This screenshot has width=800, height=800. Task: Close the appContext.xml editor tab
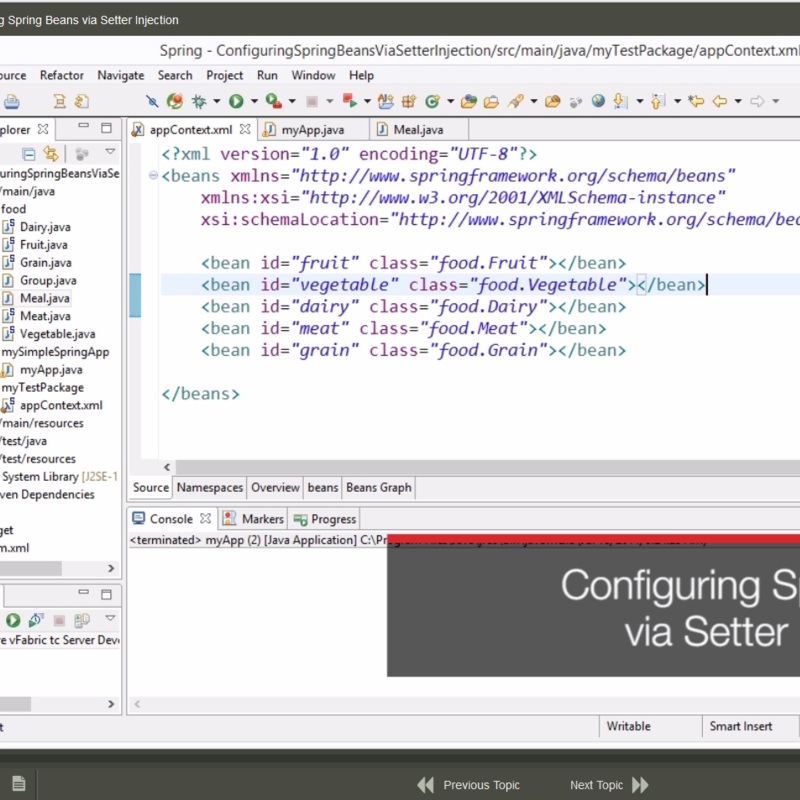245,129
